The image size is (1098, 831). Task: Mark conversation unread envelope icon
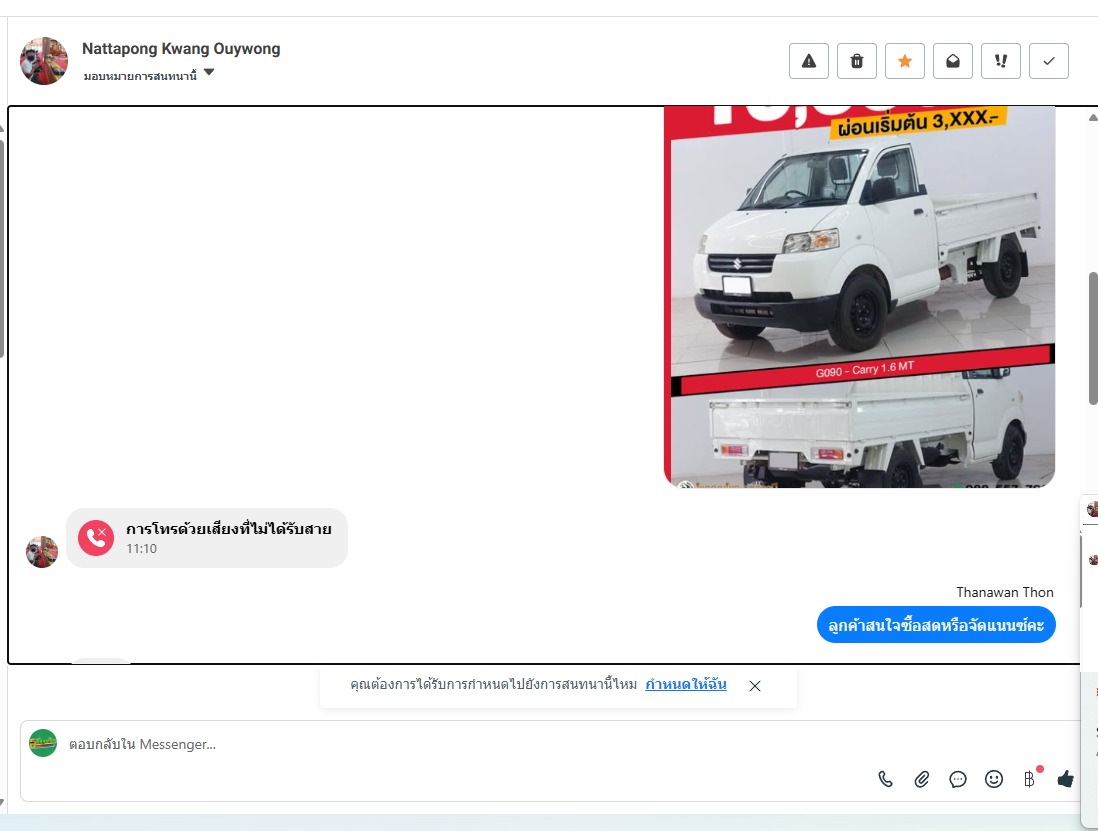953,61
